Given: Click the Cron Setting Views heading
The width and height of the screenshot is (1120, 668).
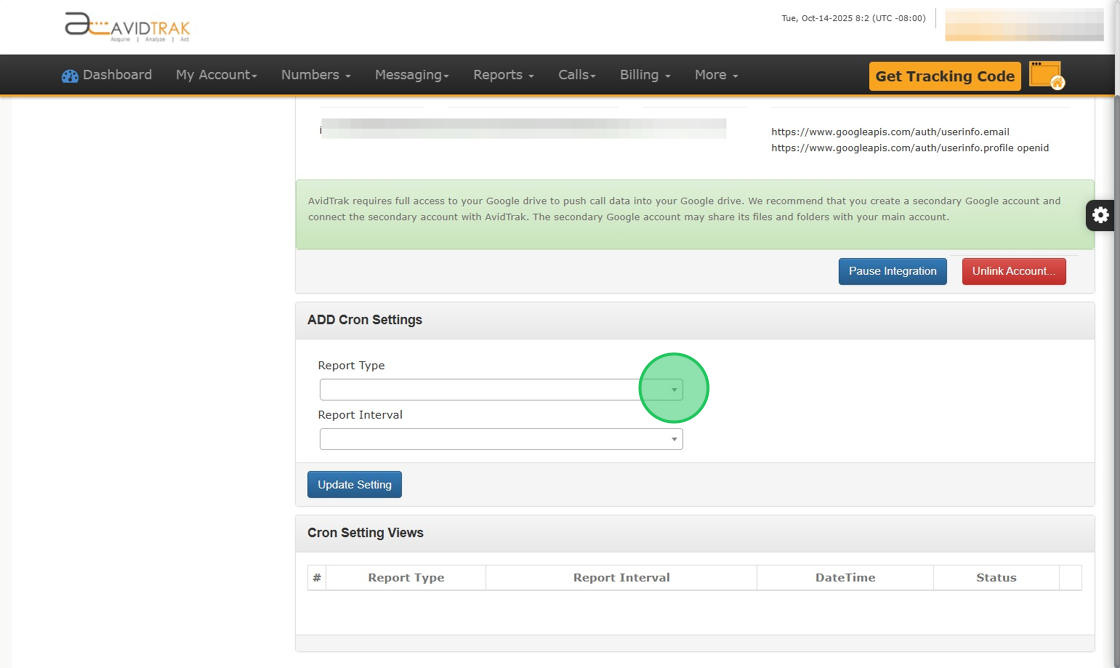Looking at the screenshot, I should [366, 533].
